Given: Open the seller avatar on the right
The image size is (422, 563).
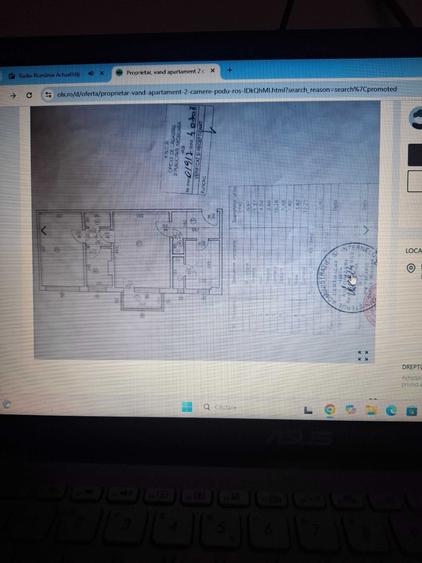Looking at the screenshot, I should (416, 118).
